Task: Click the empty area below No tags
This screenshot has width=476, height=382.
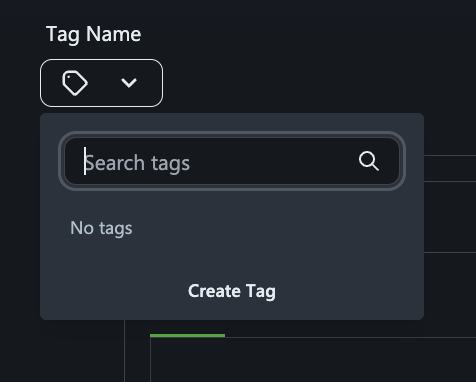Action: [232, 257]
